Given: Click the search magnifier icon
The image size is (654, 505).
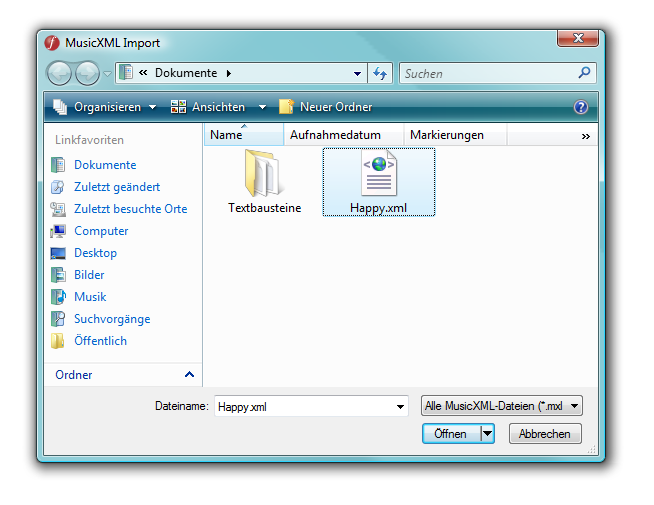Looking at the screenshot, I should [585, 73].
